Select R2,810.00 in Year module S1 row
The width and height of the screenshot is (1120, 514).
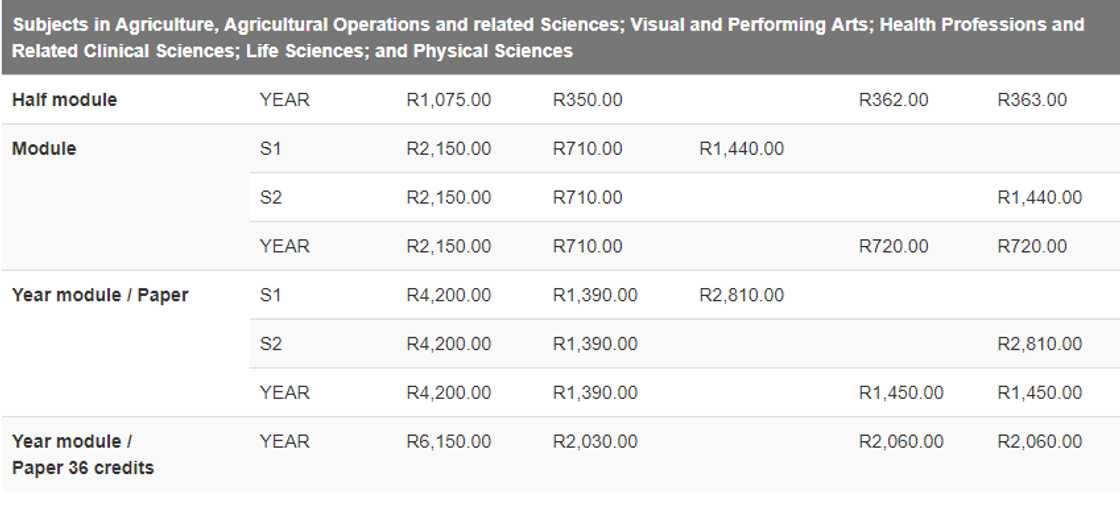click(741, 295)
